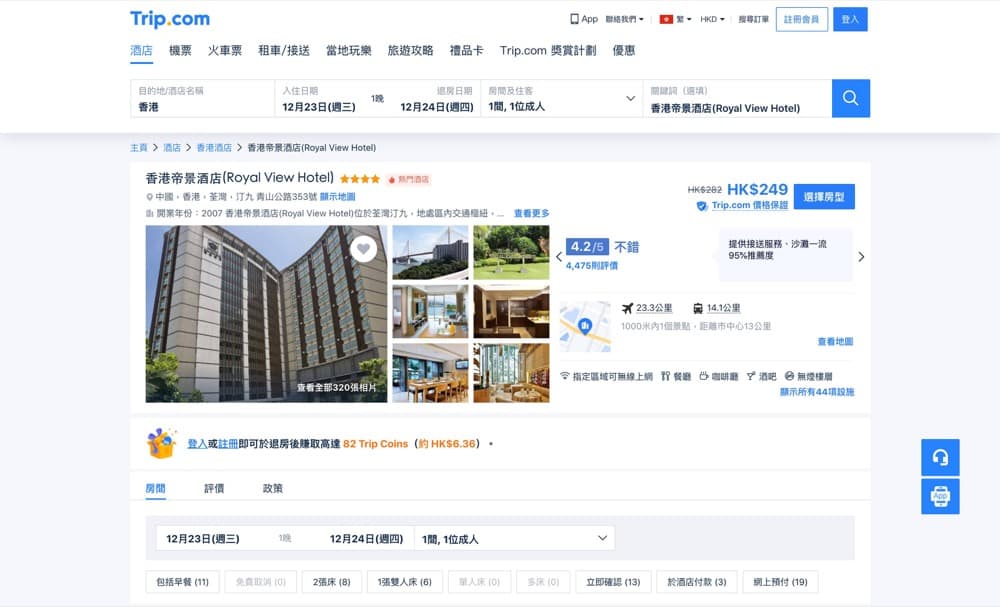Click the lower check-out date 12月24日(週四)
The height and width of the screenshot is (607, 1000).
[366, 539]
